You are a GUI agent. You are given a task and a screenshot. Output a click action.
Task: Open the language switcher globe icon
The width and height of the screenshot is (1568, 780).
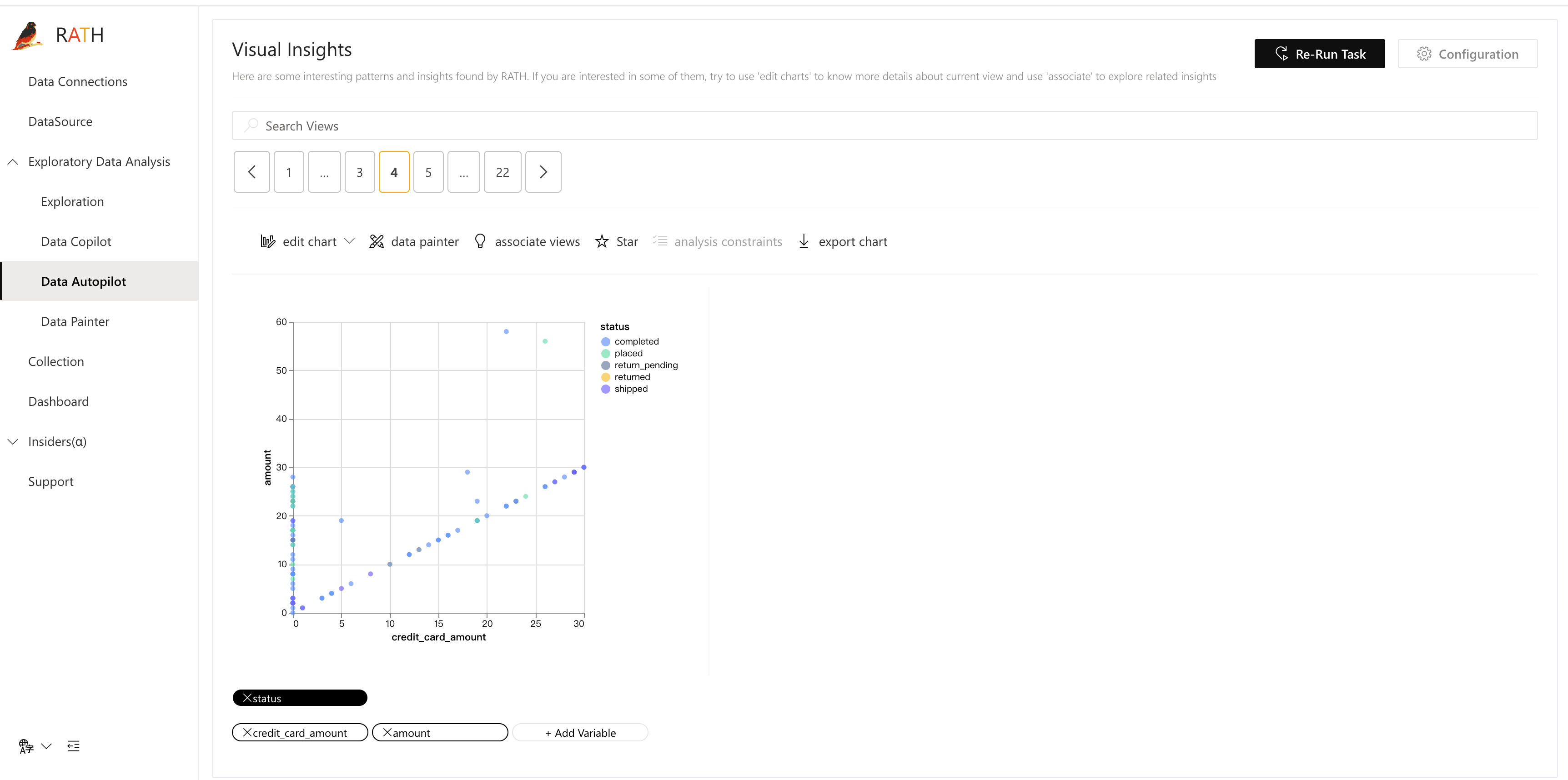coord(25,745)
